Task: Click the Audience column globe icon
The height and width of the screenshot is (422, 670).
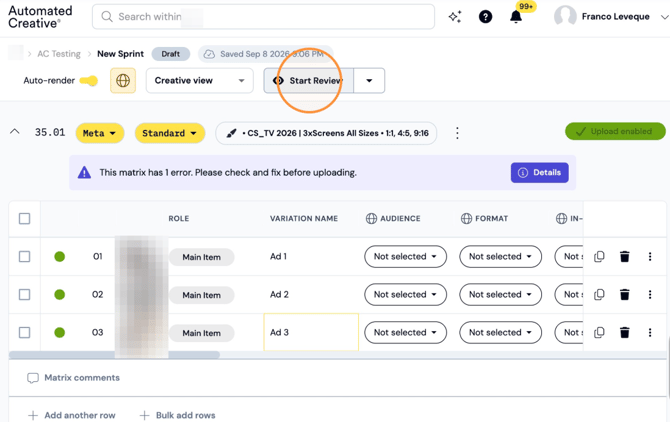Action: (x=371, y=219)
